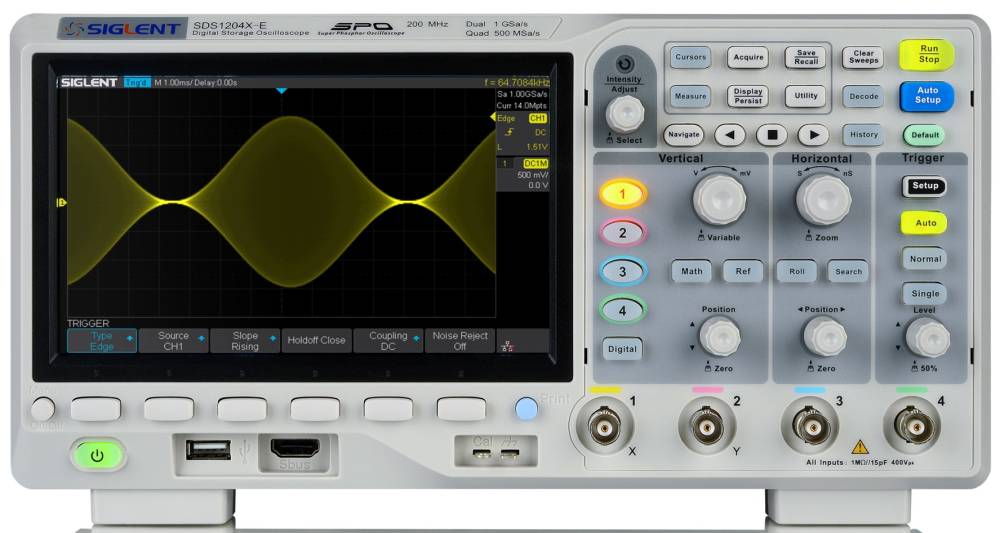Toggle channel 1 yellow button
The image size is (1000, 533).
[622, 194]
